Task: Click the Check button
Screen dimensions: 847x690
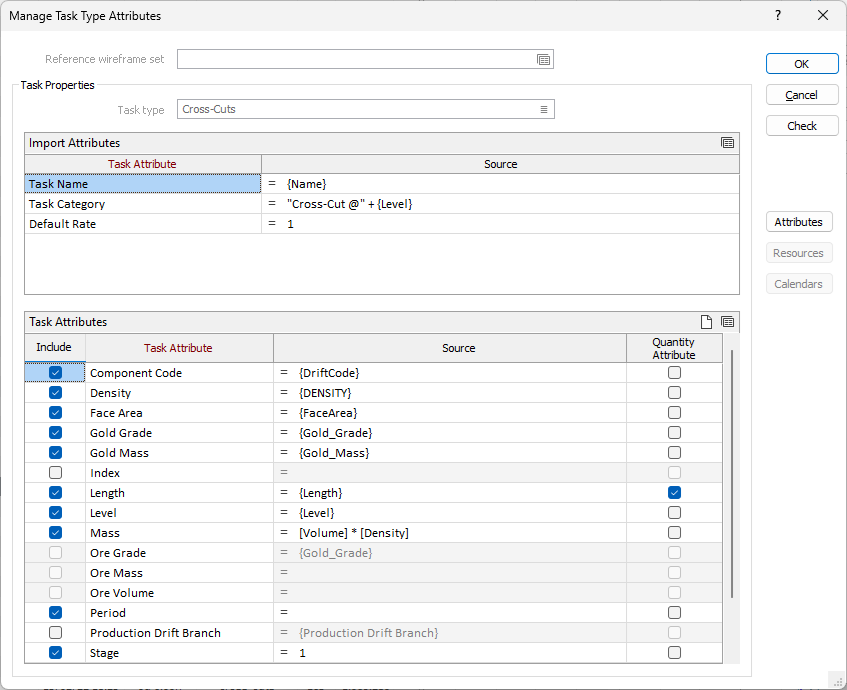Action: point(801,126)
